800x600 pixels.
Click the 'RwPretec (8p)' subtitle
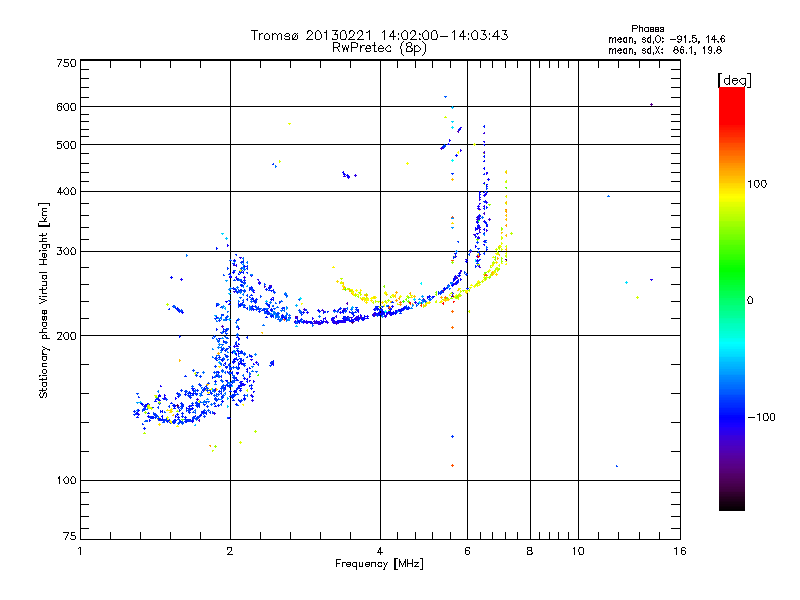379,48
